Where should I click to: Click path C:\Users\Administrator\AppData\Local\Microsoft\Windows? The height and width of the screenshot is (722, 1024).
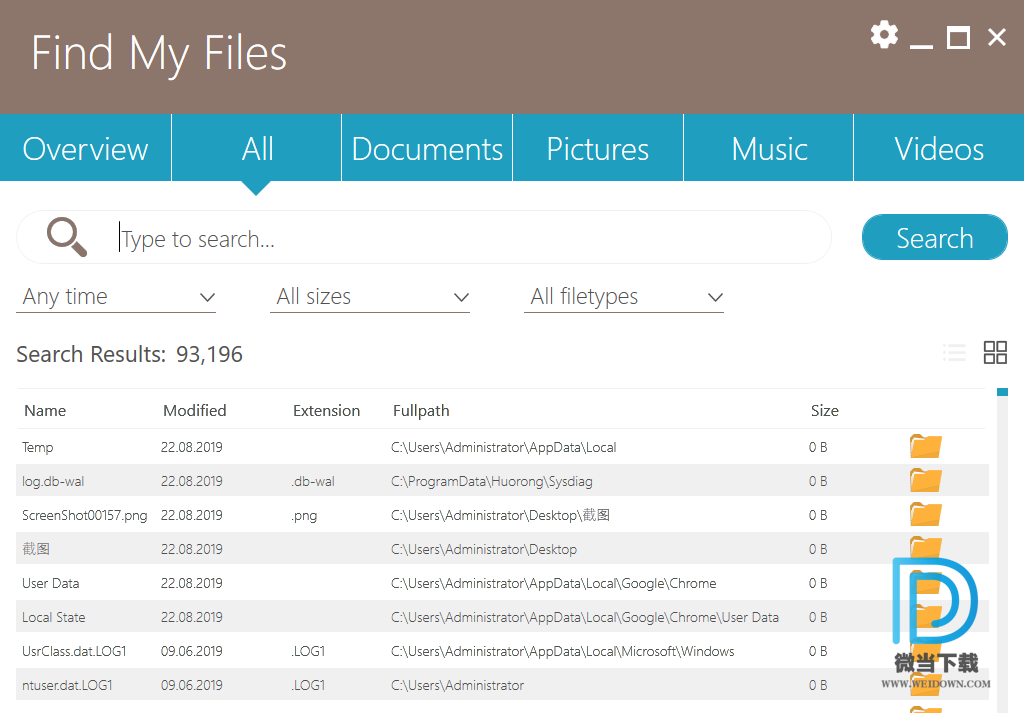tap(562, 651)
